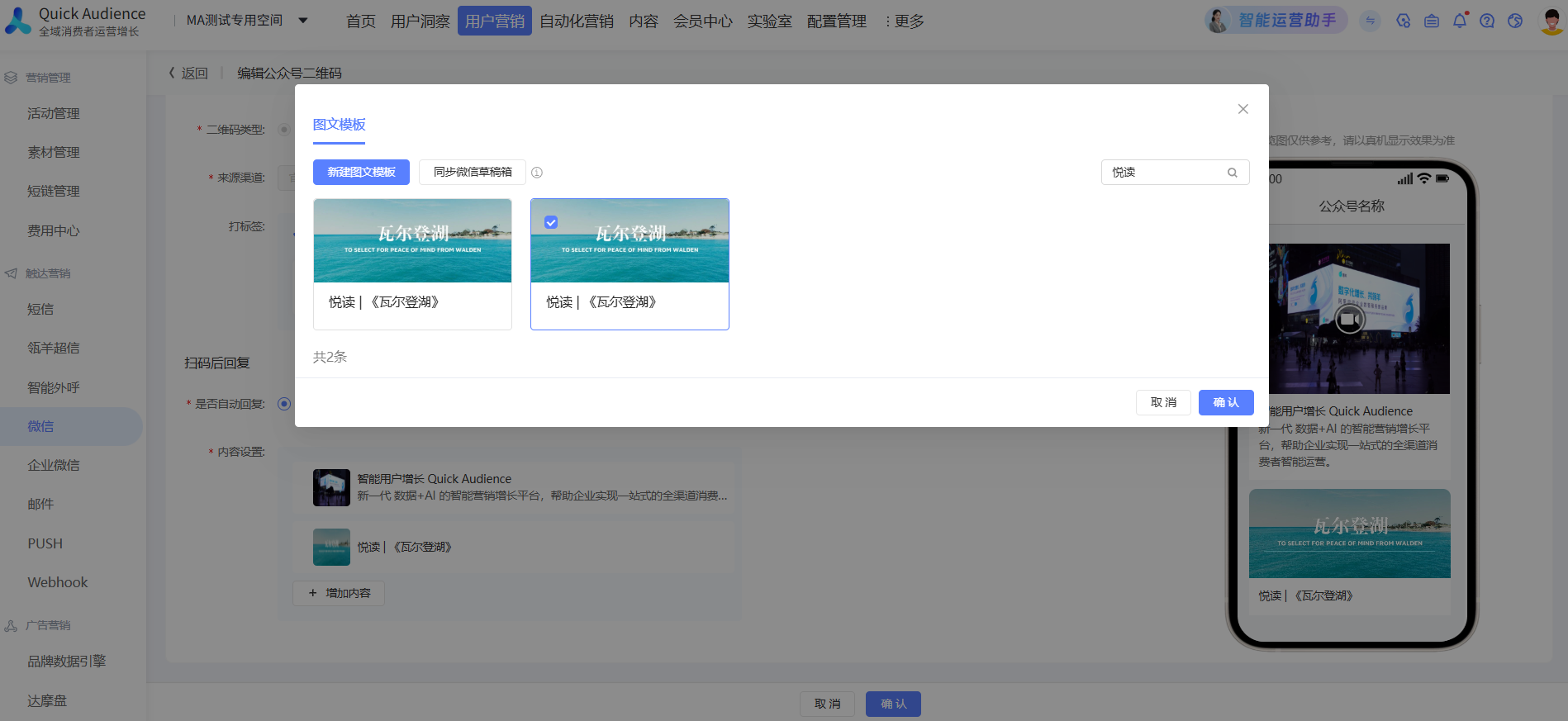The width and height of the screenshot is (1568, 721).
Task: Click the search magnifier icon in dialog
Action: [1232, 173]
